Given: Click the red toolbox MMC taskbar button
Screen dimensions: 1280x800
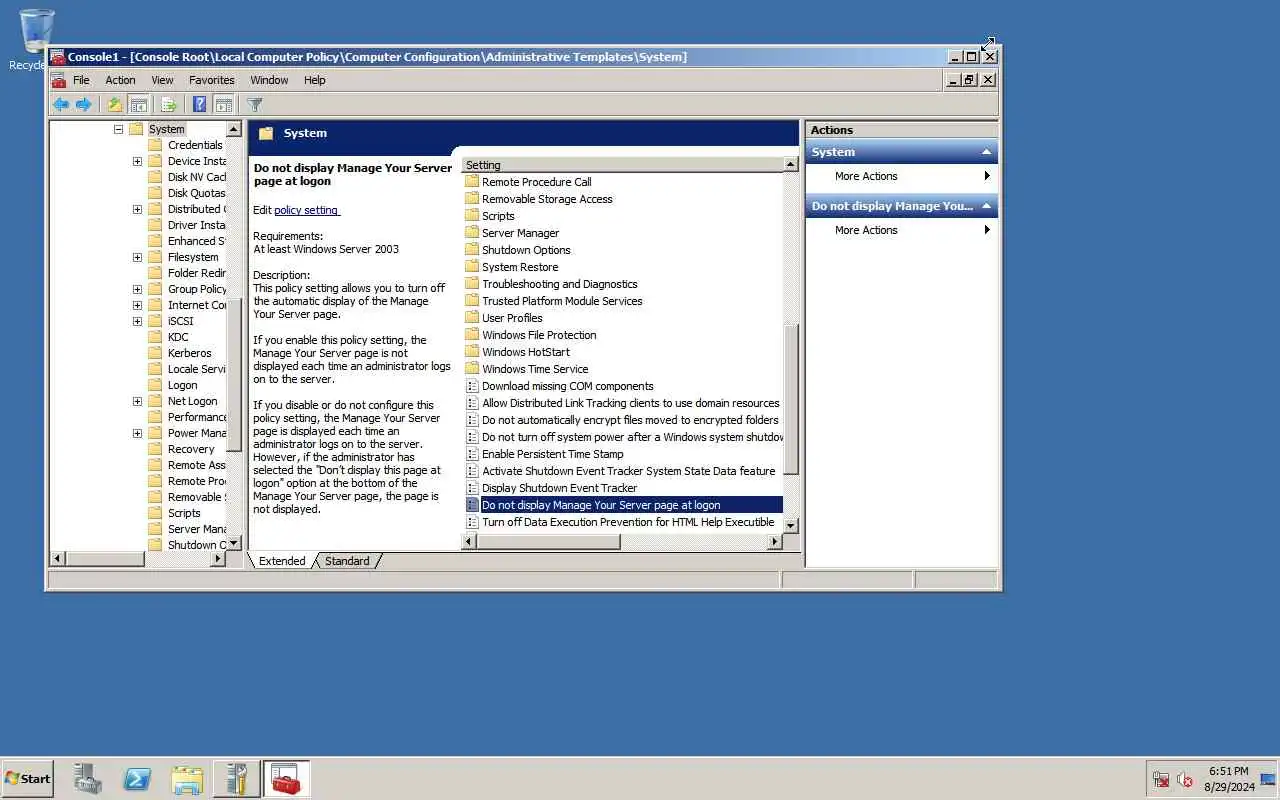Looking at the screenshot, I should click(x=287, y=778).
